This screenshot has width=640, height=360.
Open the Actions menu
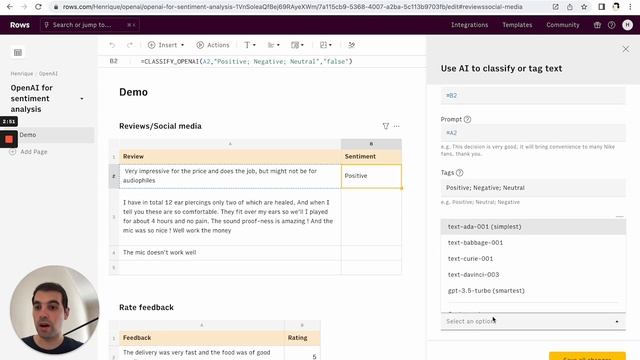point(213,45)
